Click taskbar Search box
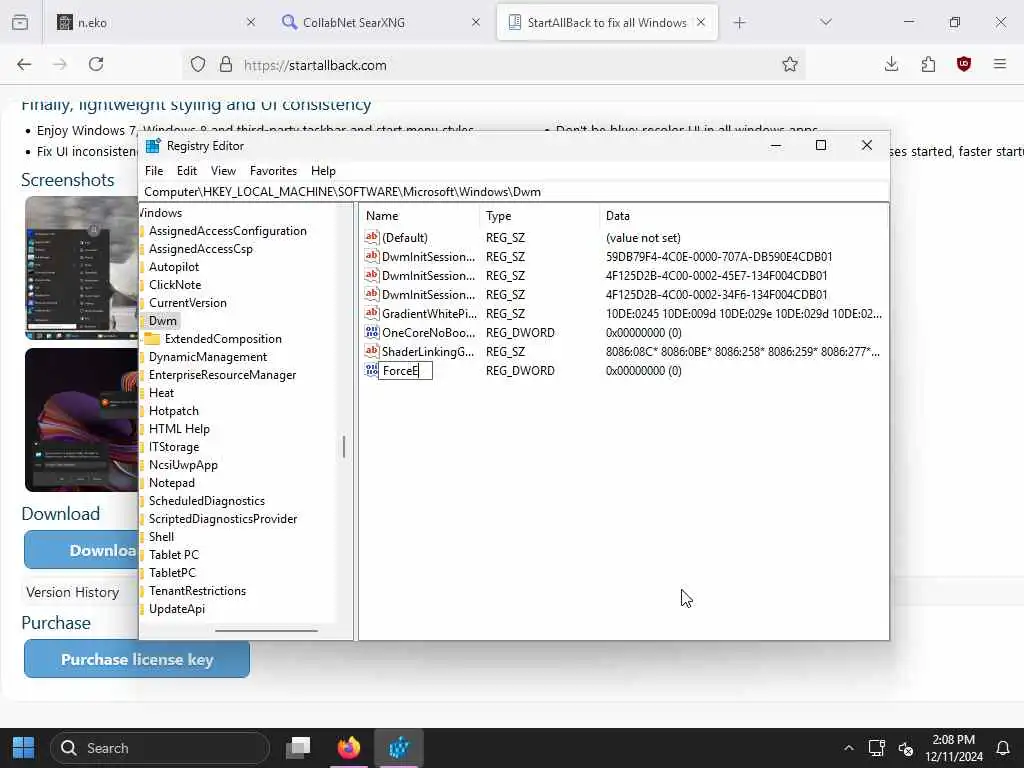Viewport: 1024px width, 768px height. 161,748
